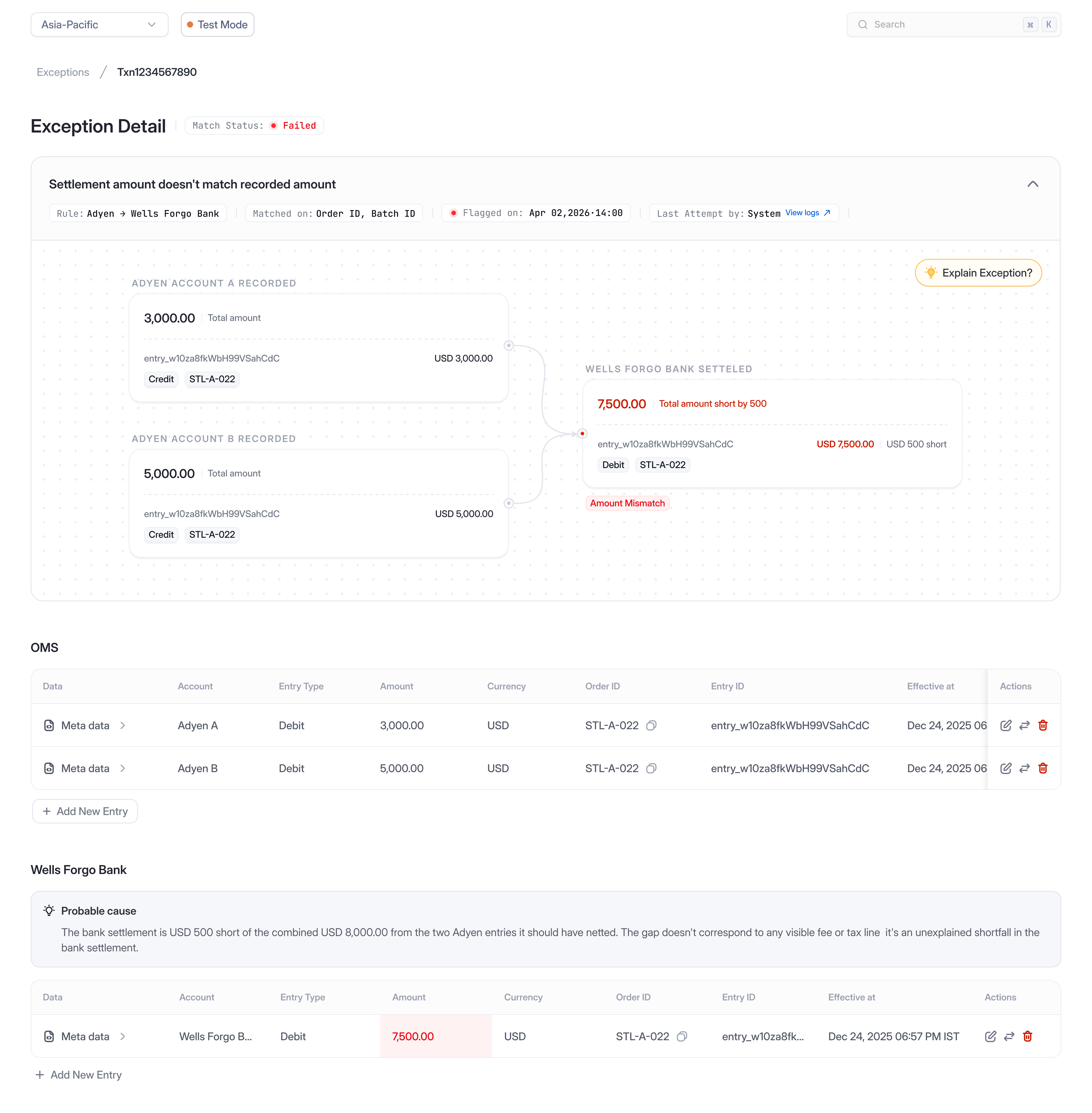This screenshot has width=1092, height=1113.
Task: Click Debit tag in Wells Forgo card
Action: 613,465
